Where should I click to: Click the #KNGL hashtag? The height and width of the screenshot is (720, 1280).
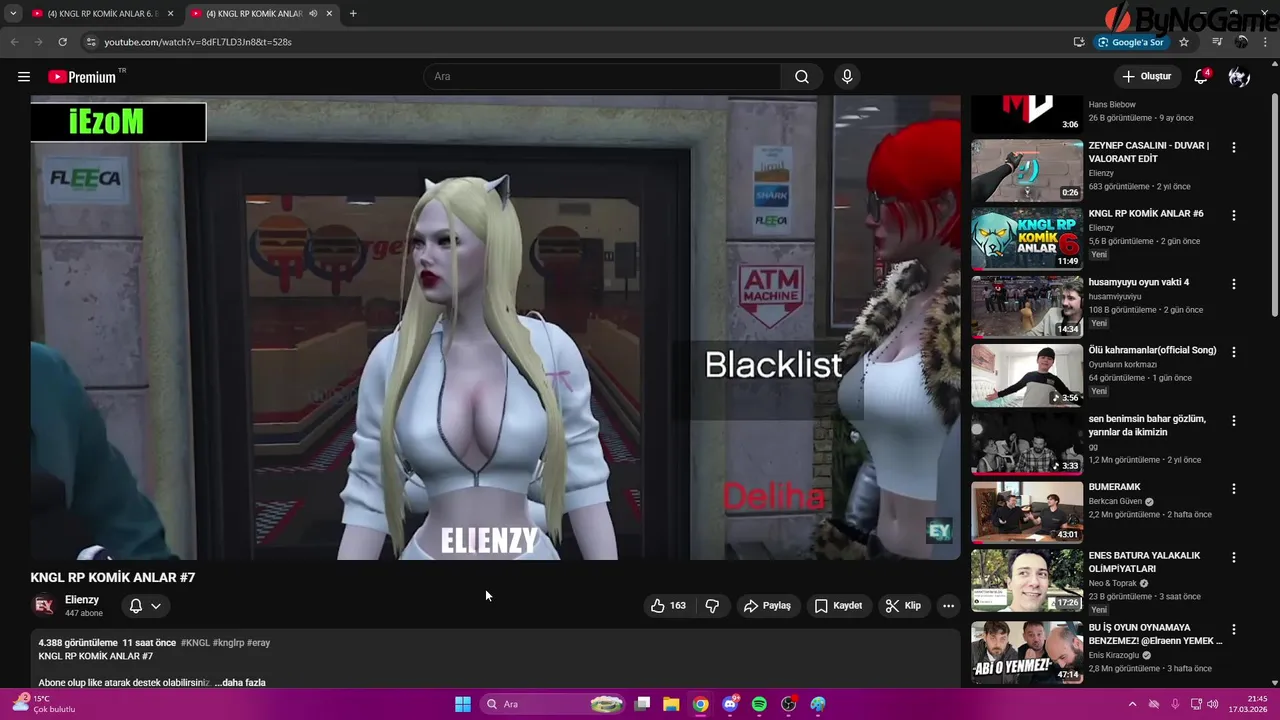195,643
